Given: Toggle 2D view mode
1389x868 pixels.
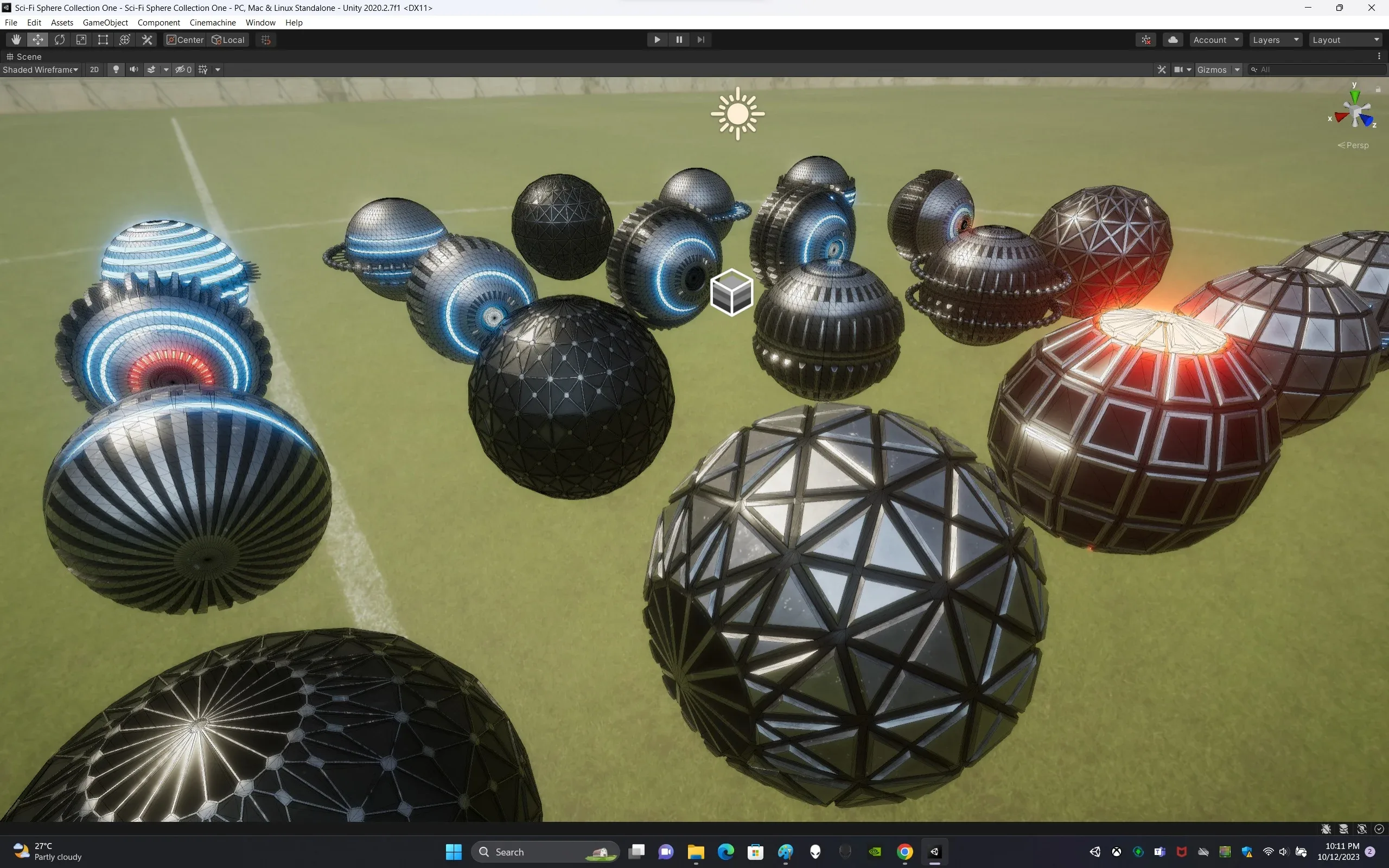Looking at the screenshot, I should [x=94, y=69].
